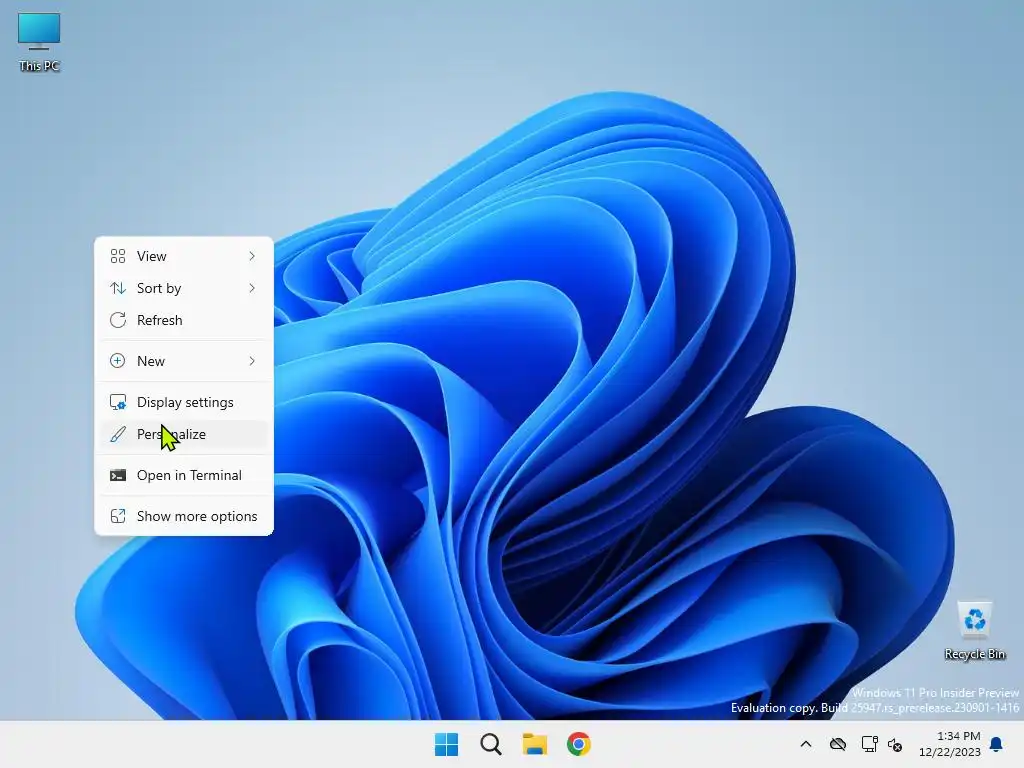Image resolution: width=1024 pixels, height=768 pixels.
Task: Select the This PC desktop icon
Action: point(39,42)
